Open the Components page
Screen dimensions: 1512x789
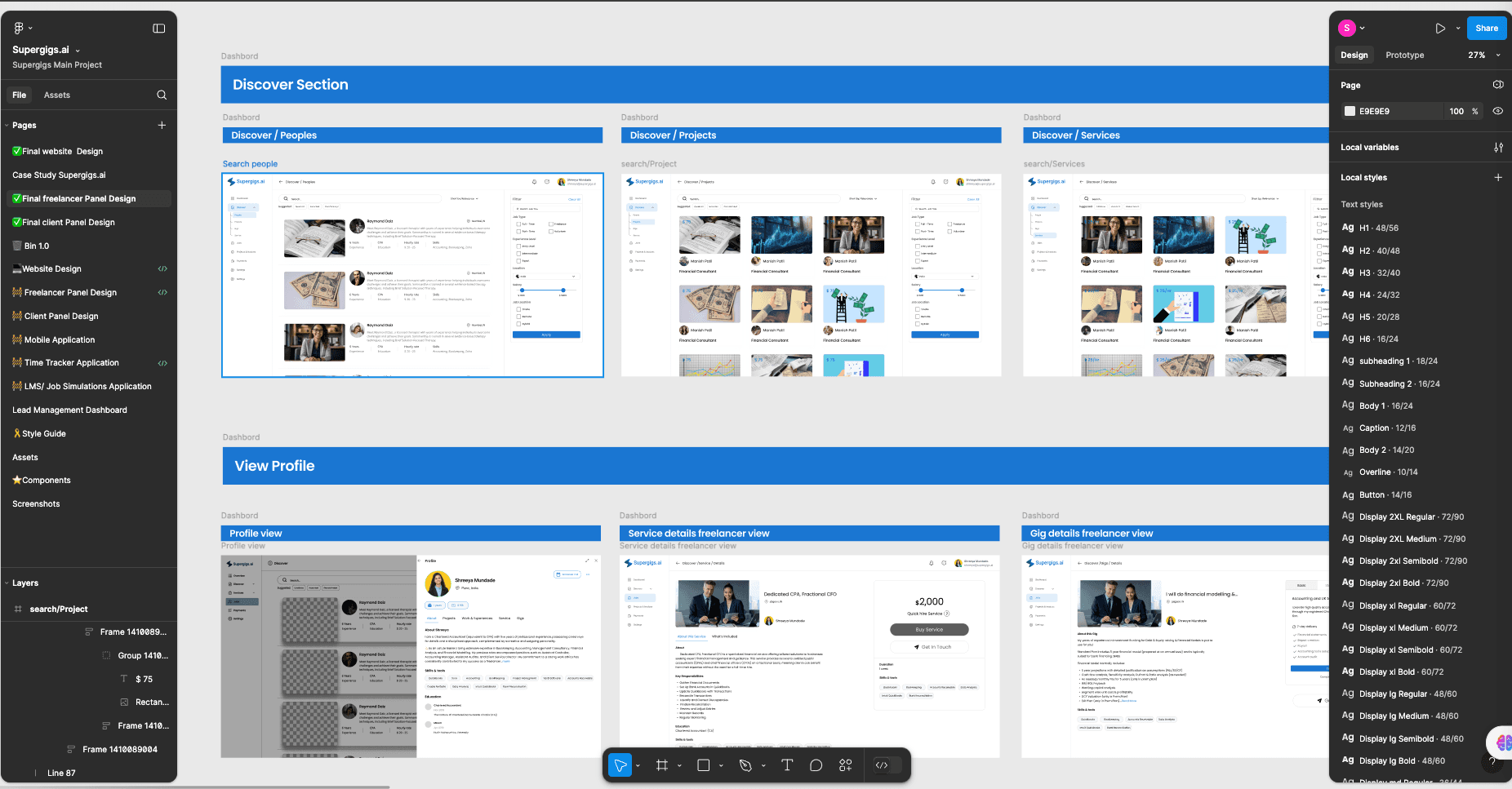[x=42, y=480]
